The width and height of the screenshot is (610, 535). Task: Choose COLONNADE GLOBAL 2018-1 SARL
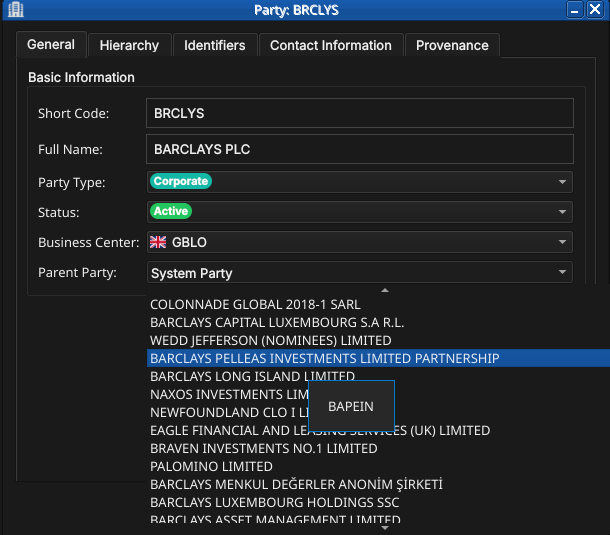pyautogui.click(x=378, y=304)
